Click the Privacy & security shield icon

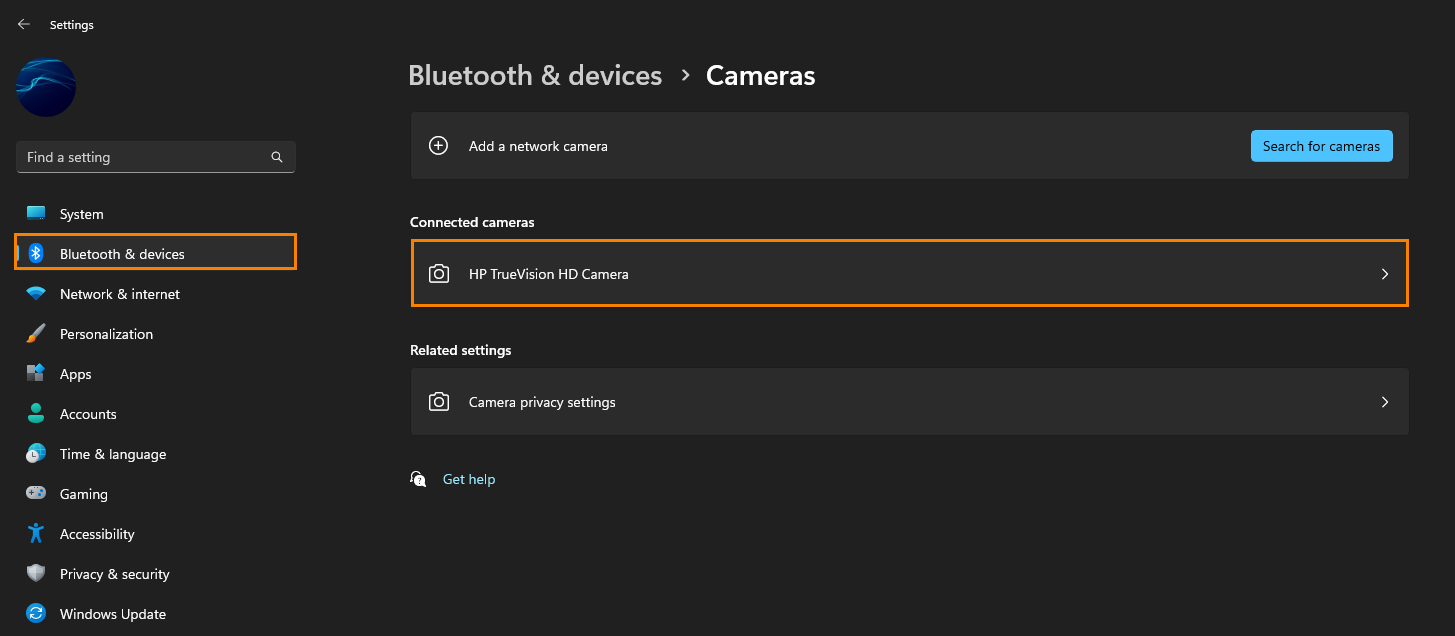click(x=36, y=574)
